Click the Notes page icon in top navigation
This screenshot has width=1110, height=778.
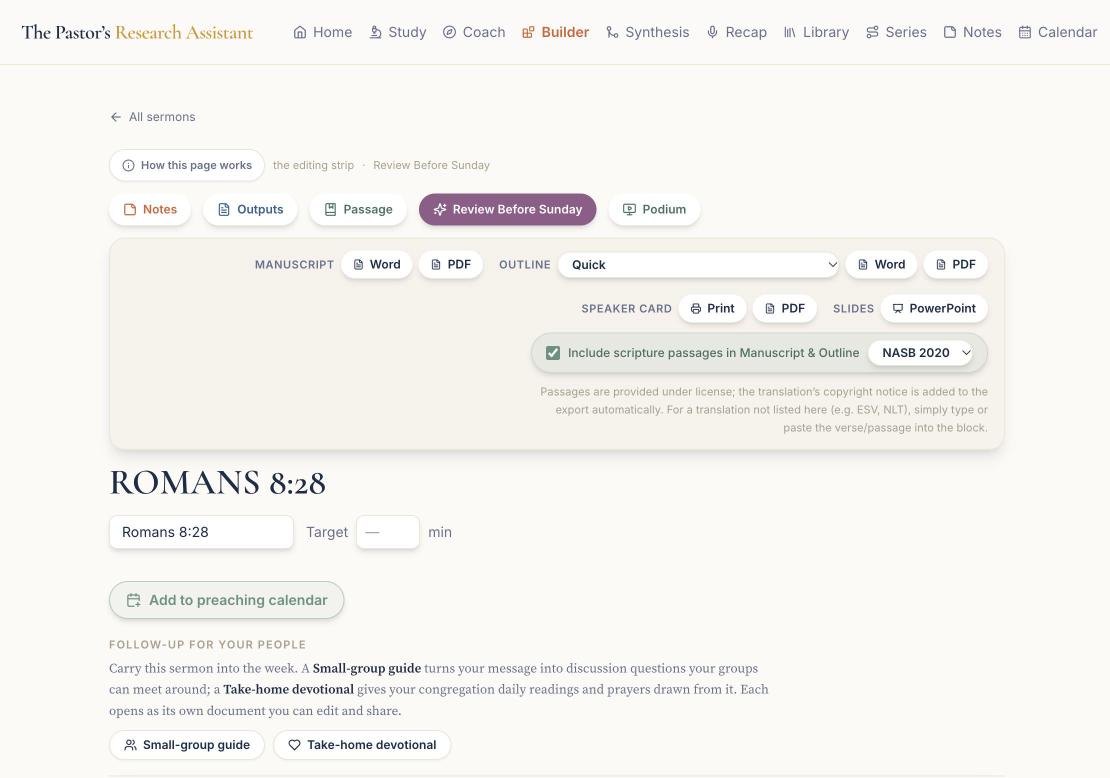(x=950, y=32)
